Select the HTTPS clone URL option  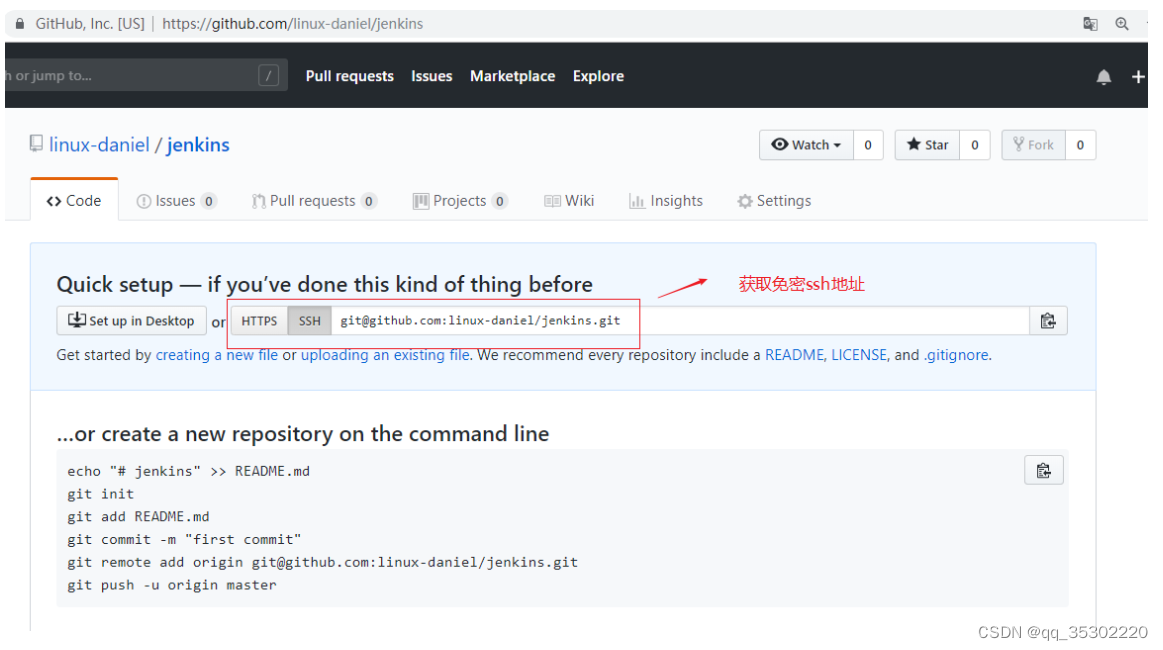tap(259, 321)
